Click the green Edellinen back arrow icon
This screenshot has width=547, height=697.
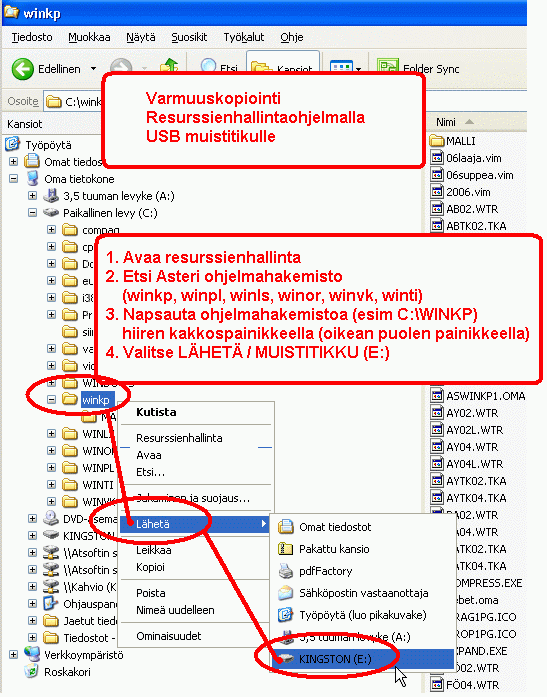click(x=22, y=69)
